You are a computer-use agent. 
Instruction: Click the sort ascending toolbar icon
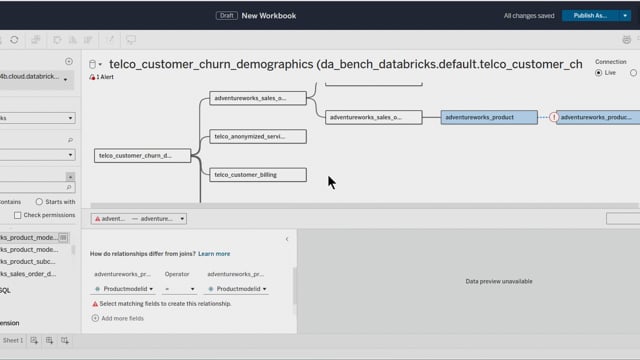pos(73,40)
